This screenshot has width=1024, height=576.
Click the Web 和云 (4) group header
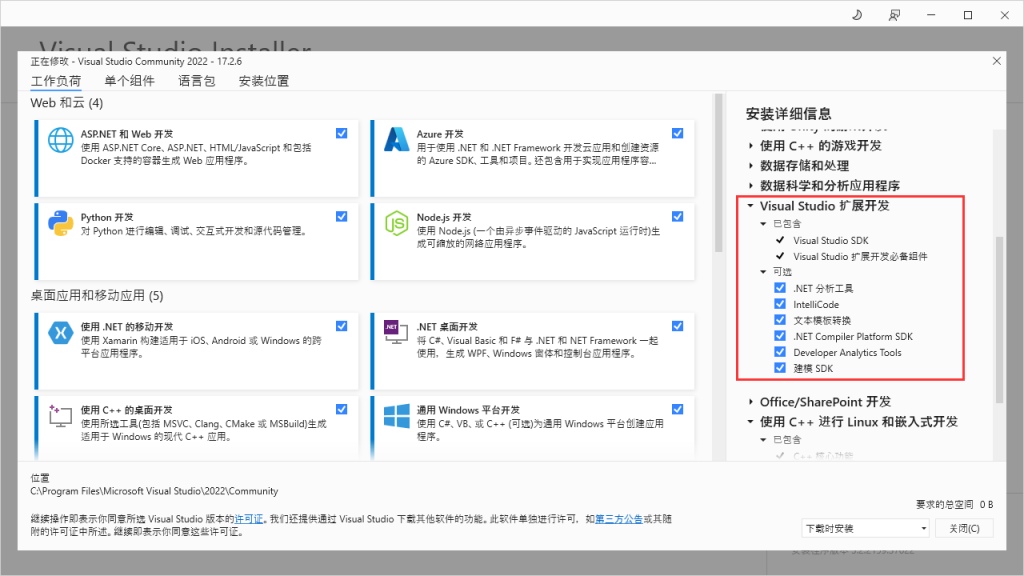coord(67,103)
